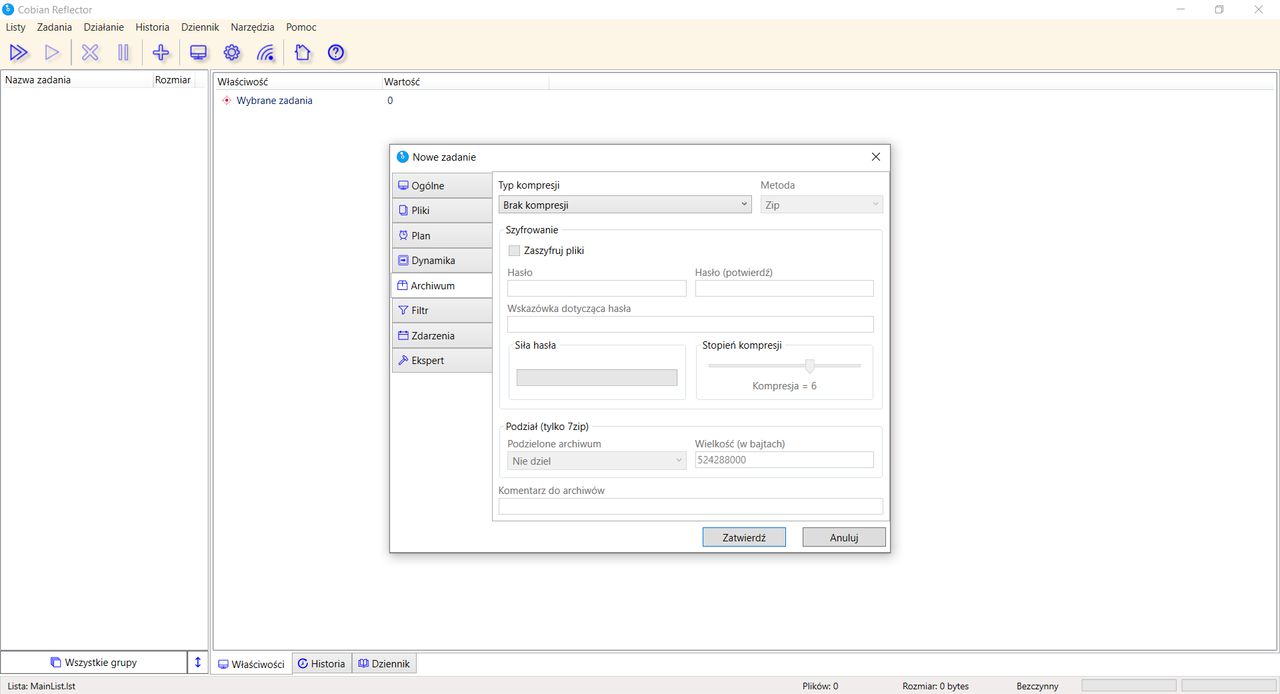This screenshot has width=1280, height=694.
Task: Open help via question mark icon
Action: (336, 52)
